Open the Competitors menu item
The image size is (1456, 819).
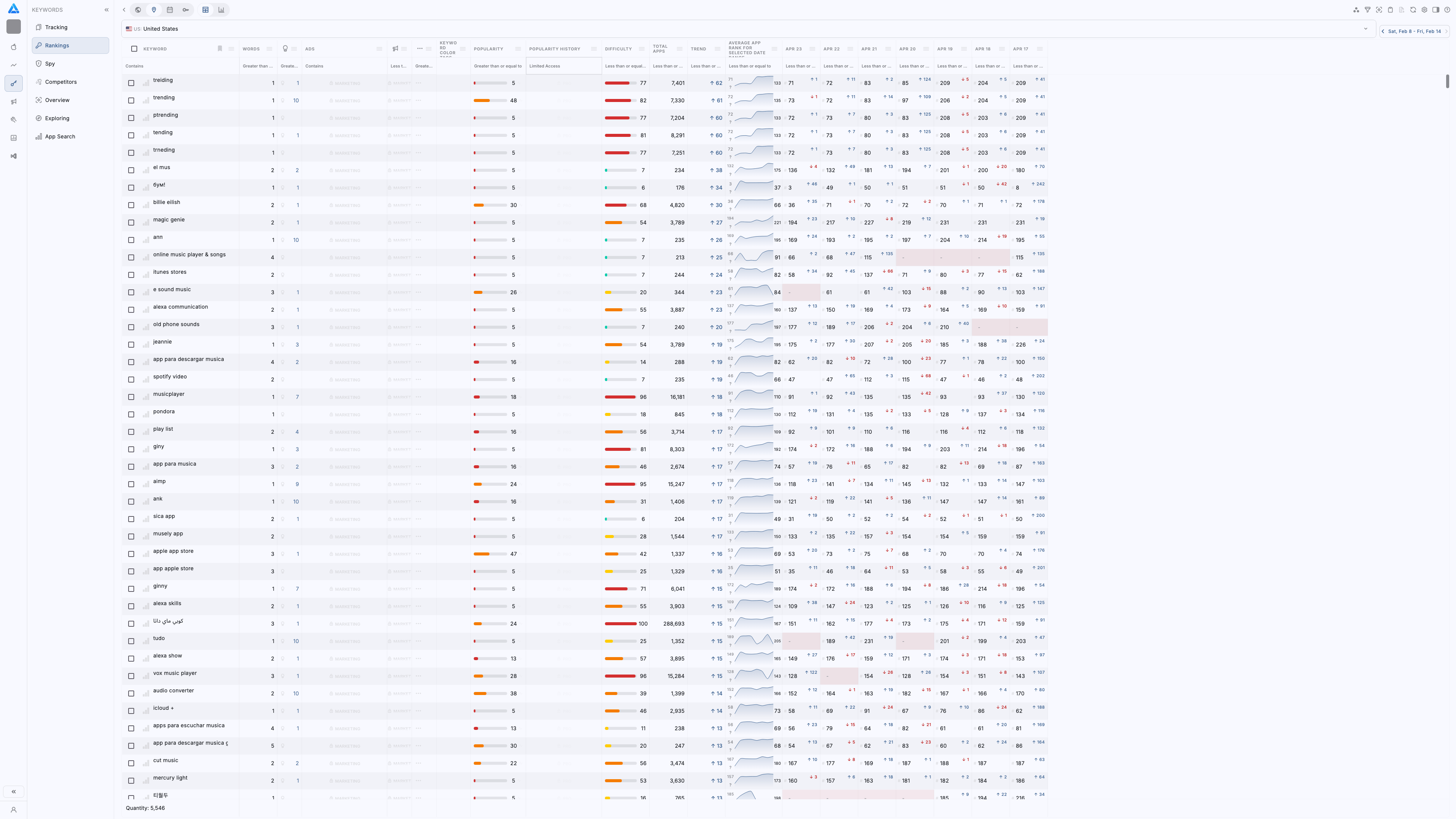tap(61, 82)
